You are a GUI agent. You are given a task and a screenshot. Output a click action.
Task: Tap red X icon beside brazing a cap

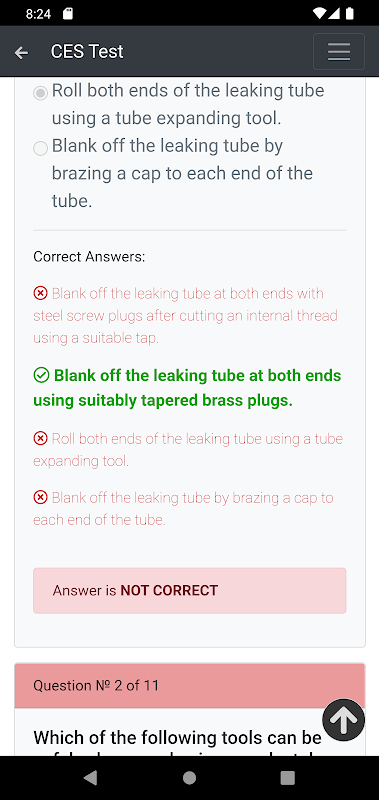[40, 497]
